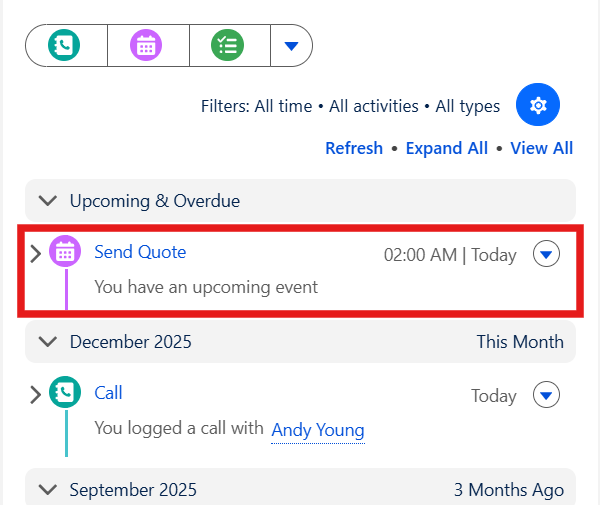The width and height of the screenshot is (600, 505).
Task: Click the Refresh link
Action: [354, 148]
